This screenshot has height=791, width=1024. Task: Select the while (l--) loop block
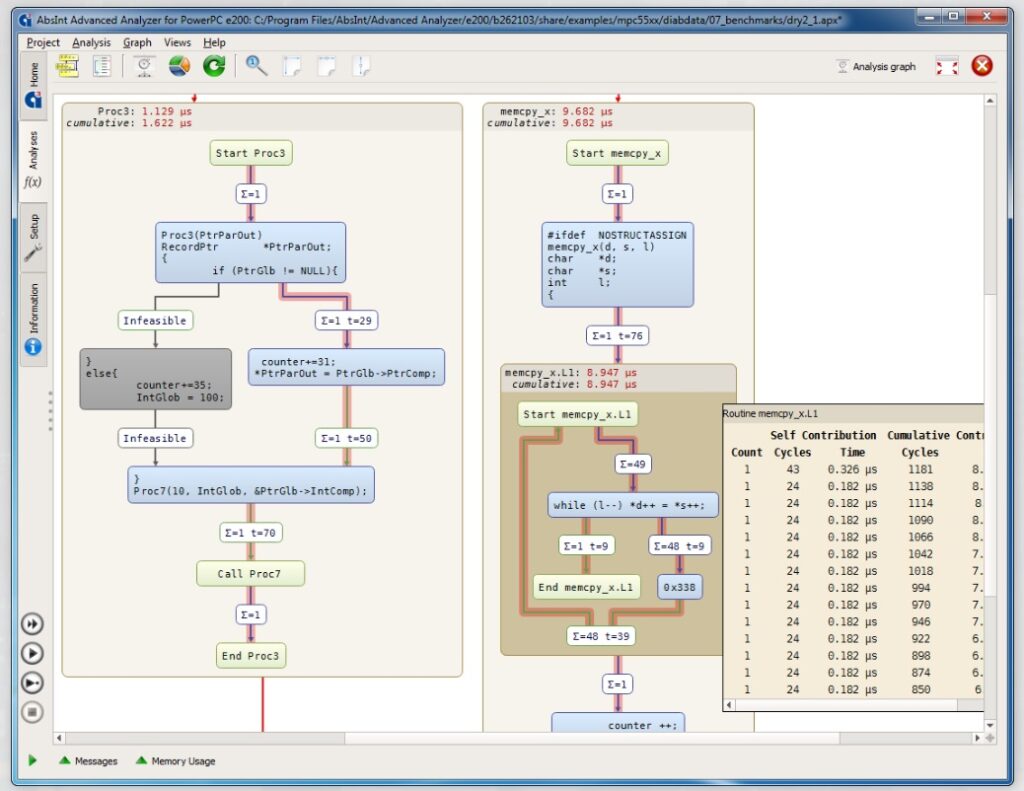tap(632, 505)
